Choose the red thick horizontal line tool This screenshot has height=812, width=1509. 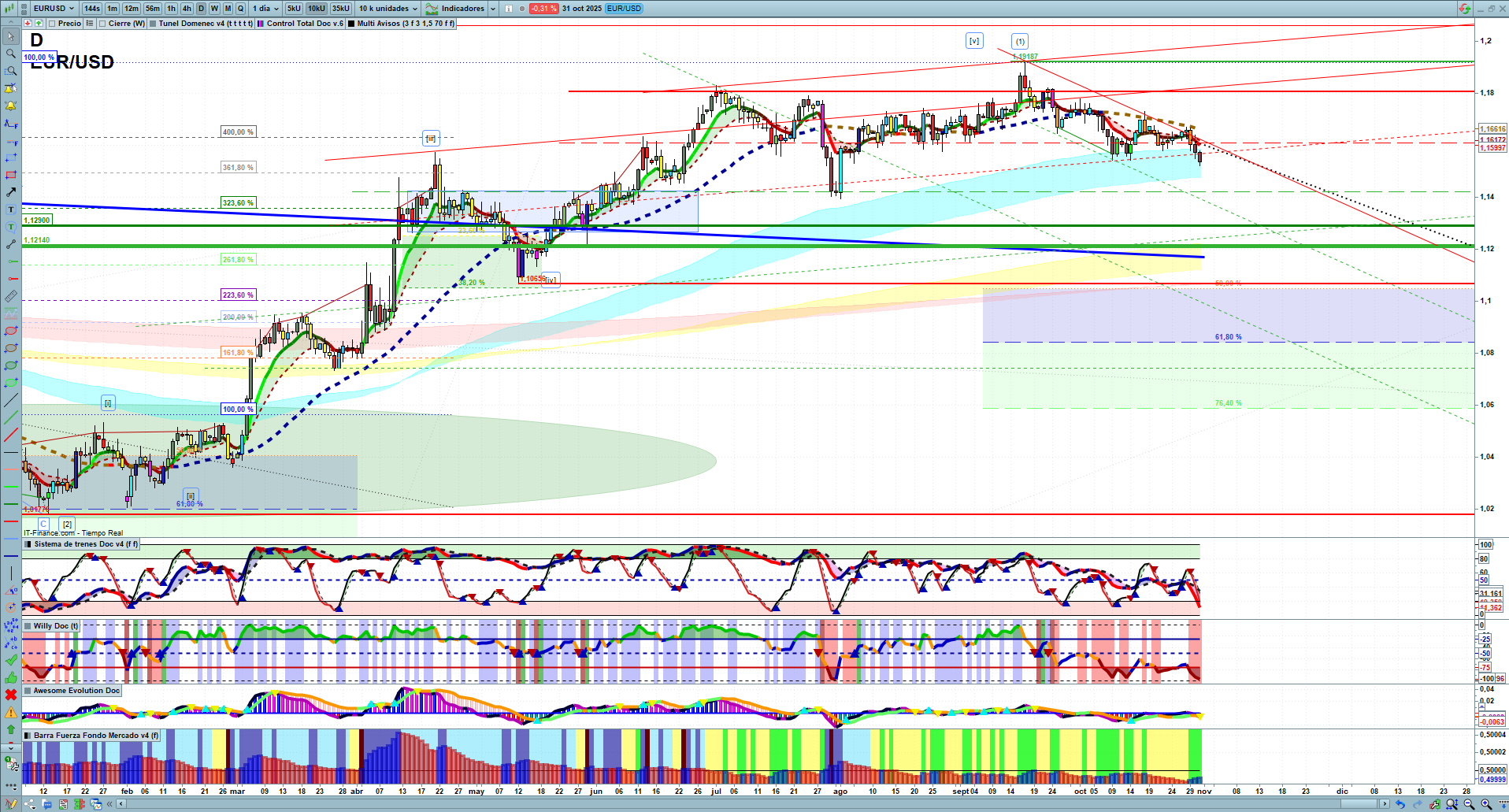pyautogui.click(x=11, y=521)
